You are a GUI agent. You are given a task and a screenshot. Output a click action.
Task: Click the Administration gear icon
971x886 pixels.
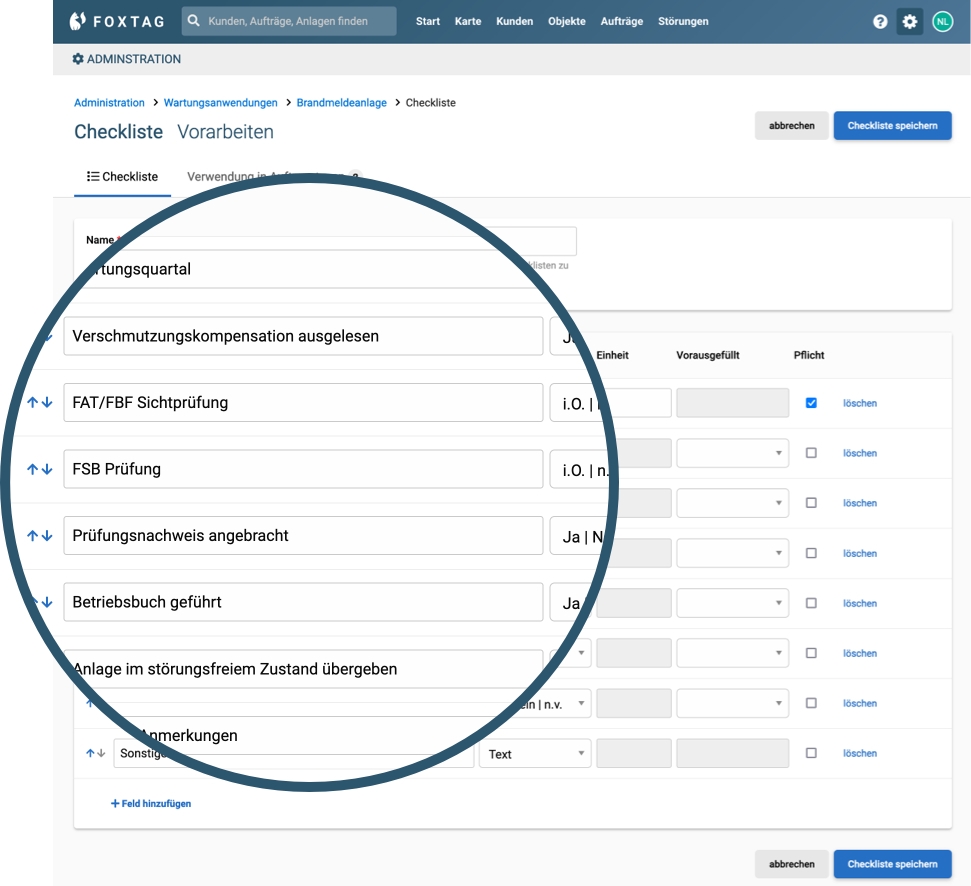(x=78, y=59)
